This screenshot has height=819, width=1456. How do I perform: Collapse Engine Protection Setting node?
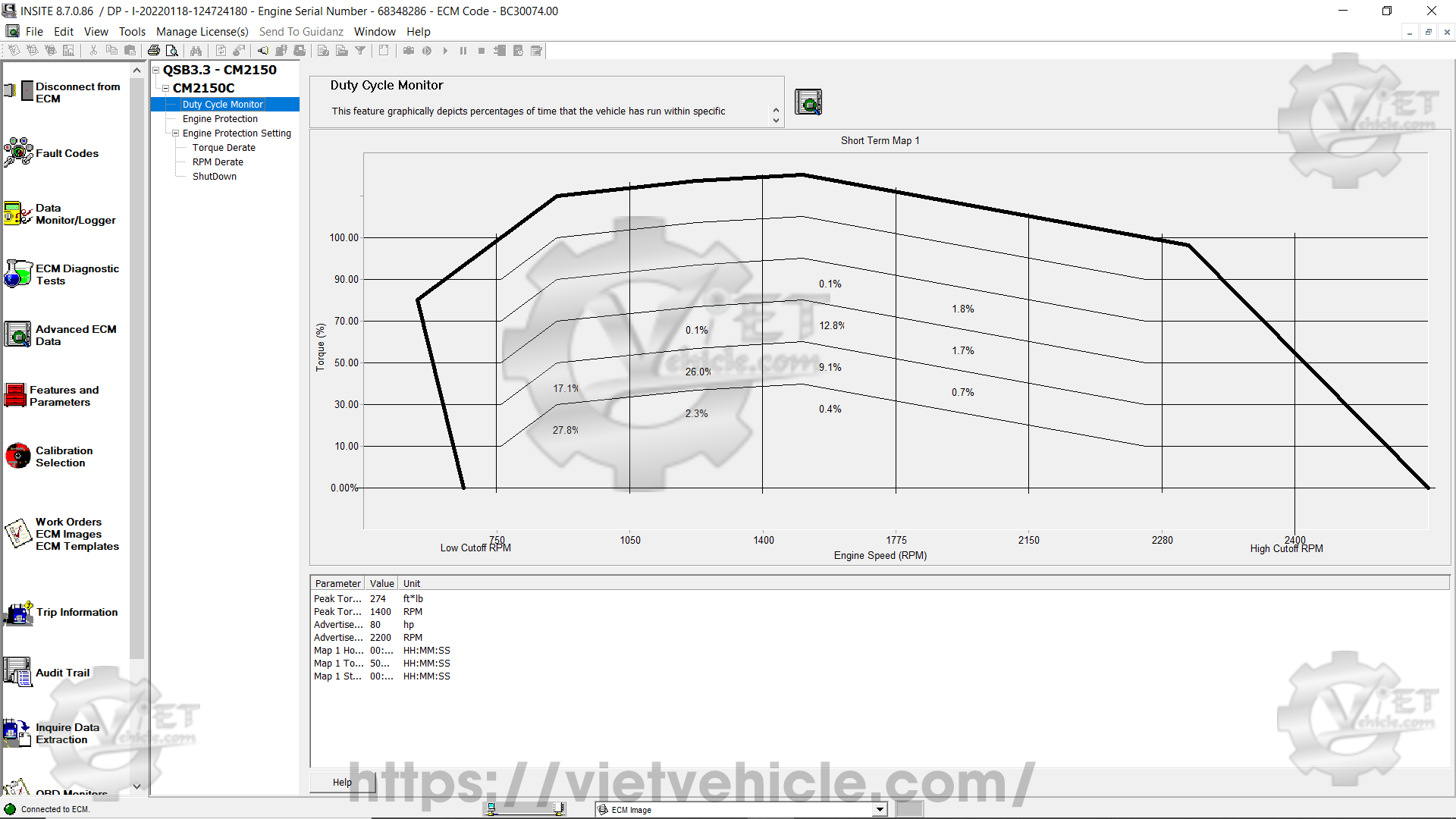(175, 133)
